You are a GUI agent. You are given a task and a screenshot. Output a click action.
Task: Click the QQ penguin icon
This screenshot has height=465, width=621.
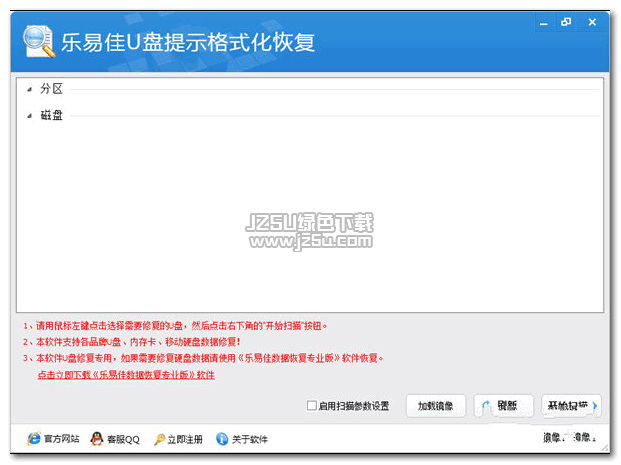97,438
